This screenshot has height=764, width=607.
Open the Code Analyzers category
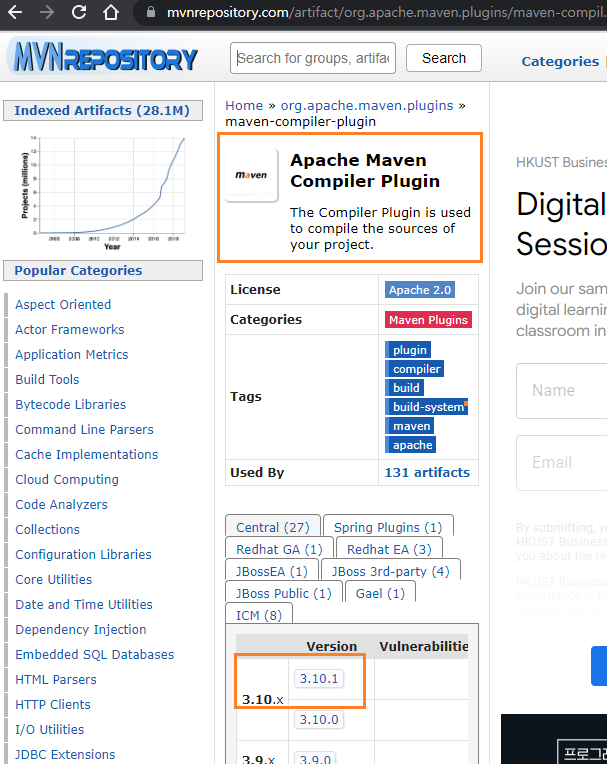61,504
